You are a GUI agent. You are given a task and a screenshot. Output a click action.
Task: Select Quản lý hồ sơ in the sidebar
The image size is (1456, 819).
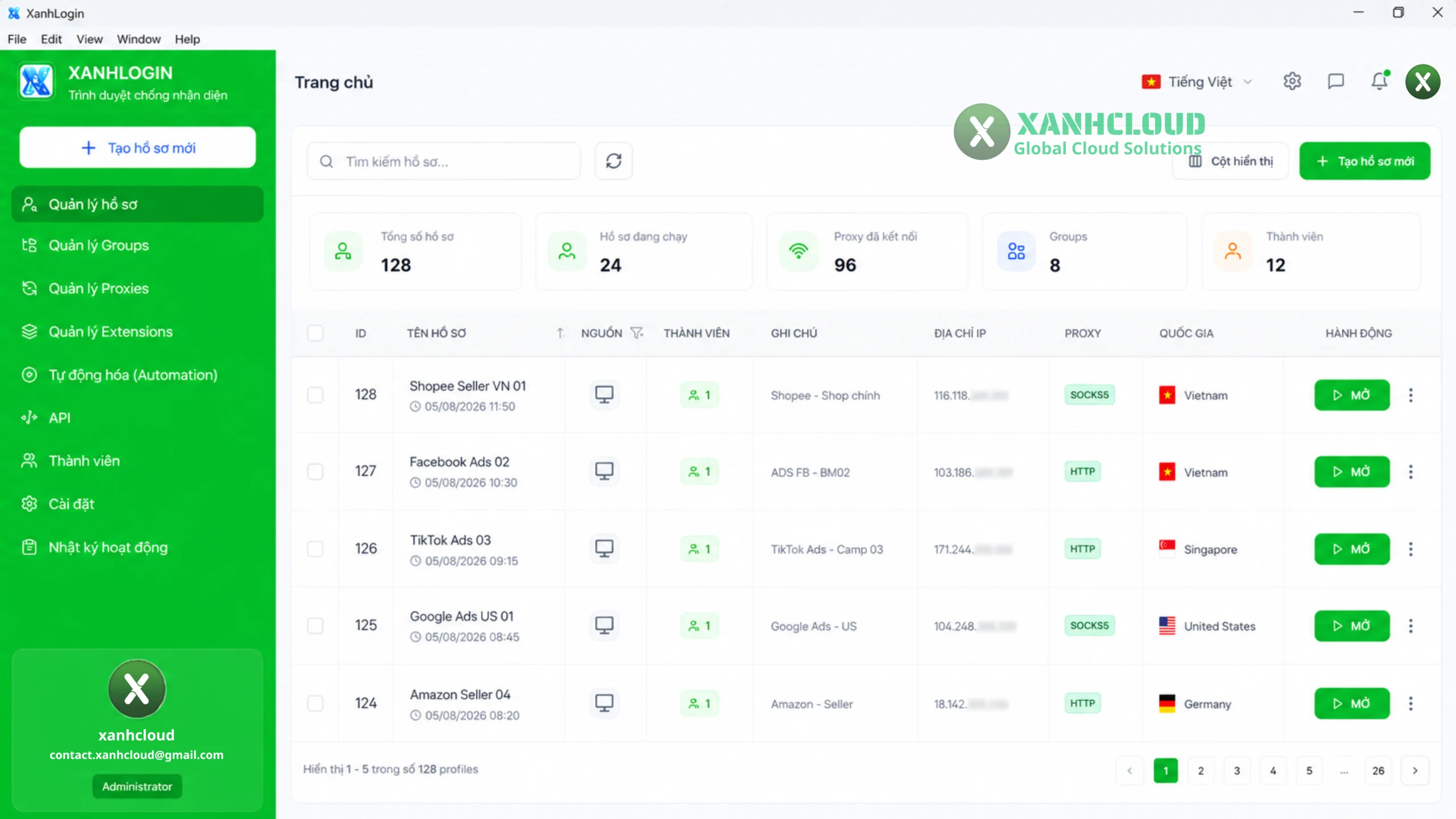click(137, 204)
